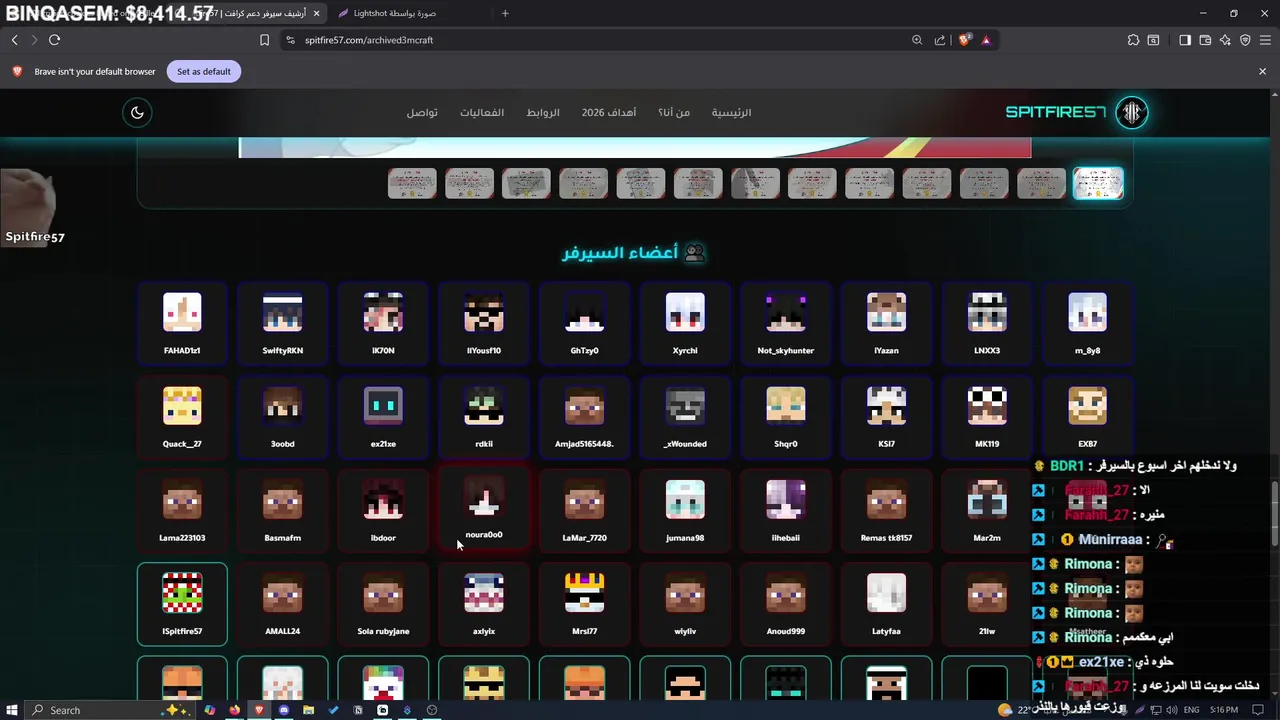Open member card EX87
The height and width of the screenshot is (720, 1280).
[x=1087, y=417]
